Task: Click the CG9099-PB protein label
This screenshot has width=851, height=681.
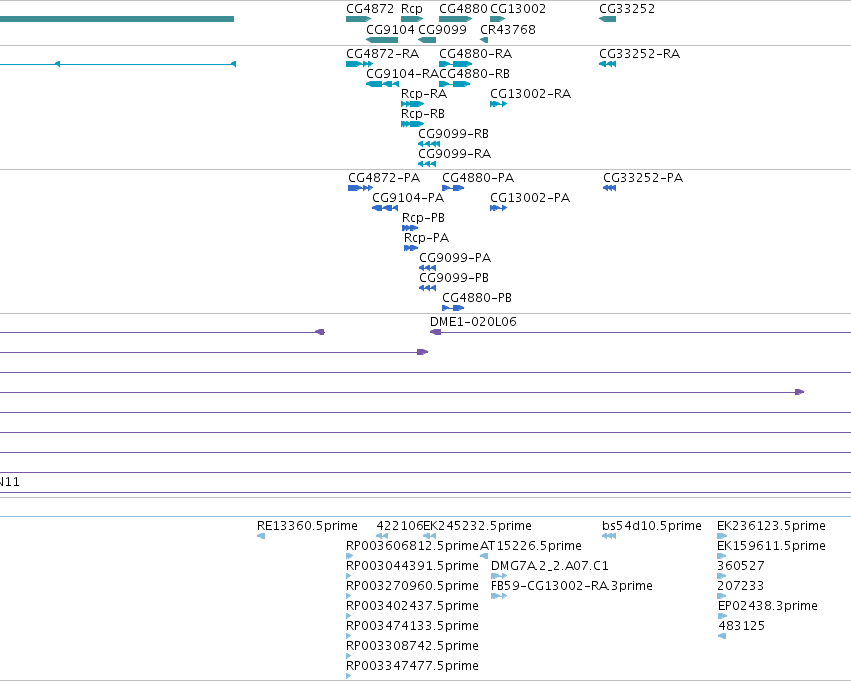Action: 454,278
